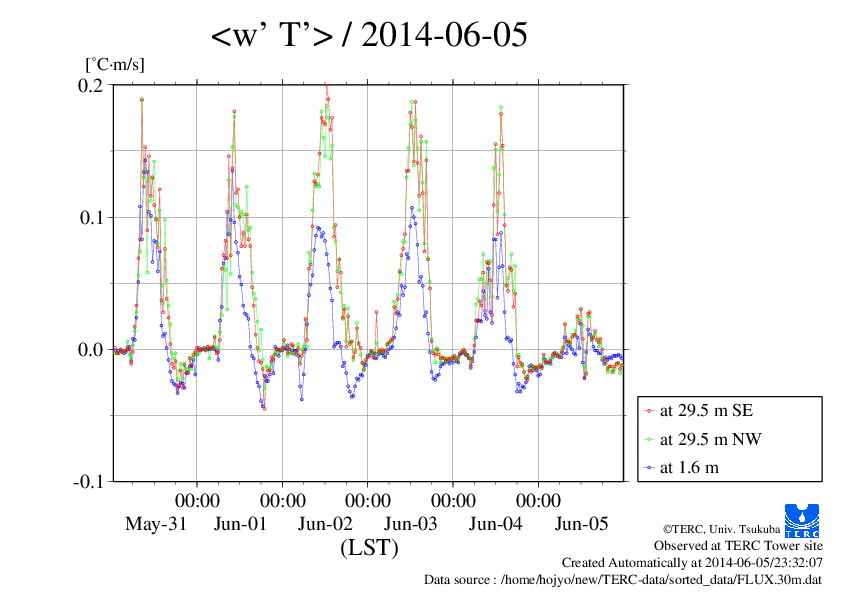The image size is (842, 595).
Task: Select the Jun-05 date label
Action: coord(581,523)
